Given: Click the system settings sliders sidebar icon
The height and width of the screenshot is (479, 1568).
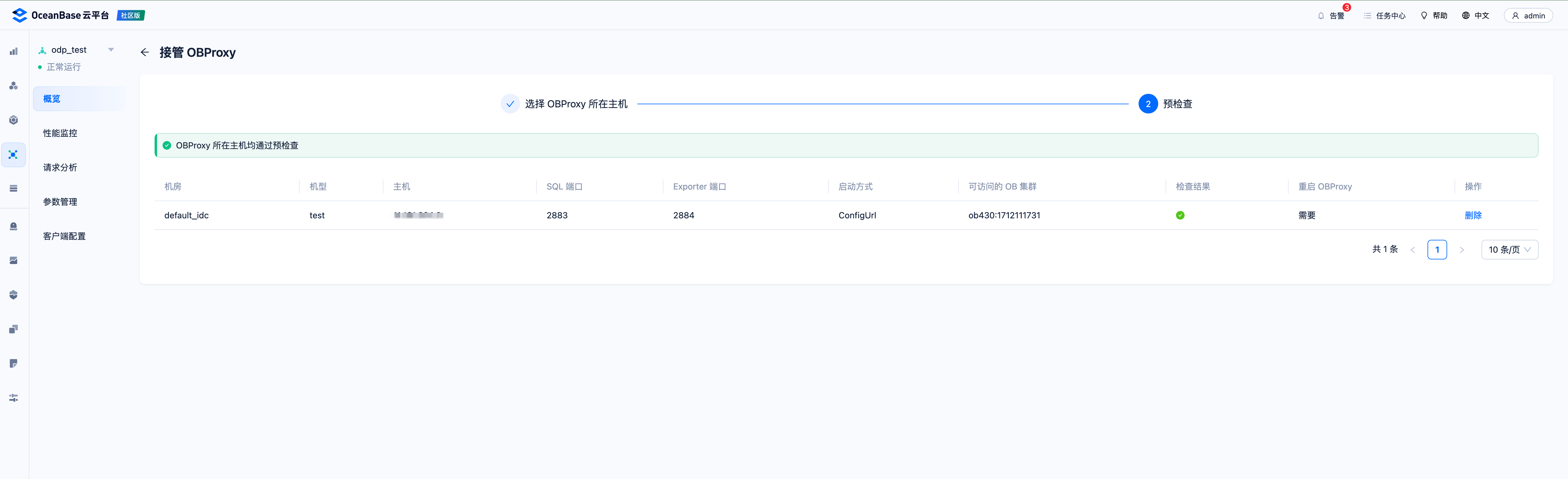Looking at the screenshot, I should [x=13, y=398].
